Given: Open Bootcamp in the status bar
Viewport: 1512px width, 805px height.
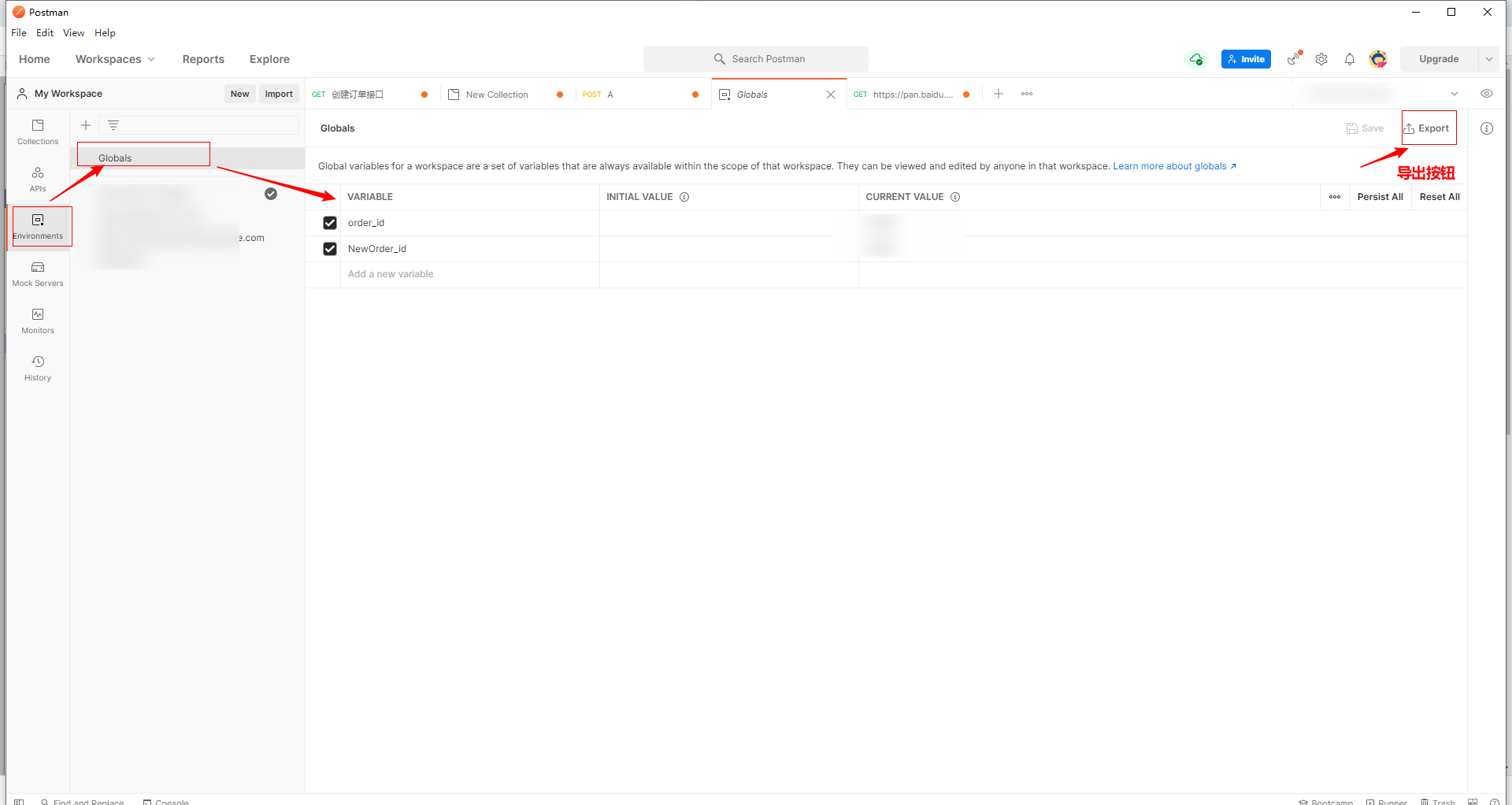Looking at the screenshot, I should point(1326,802).
